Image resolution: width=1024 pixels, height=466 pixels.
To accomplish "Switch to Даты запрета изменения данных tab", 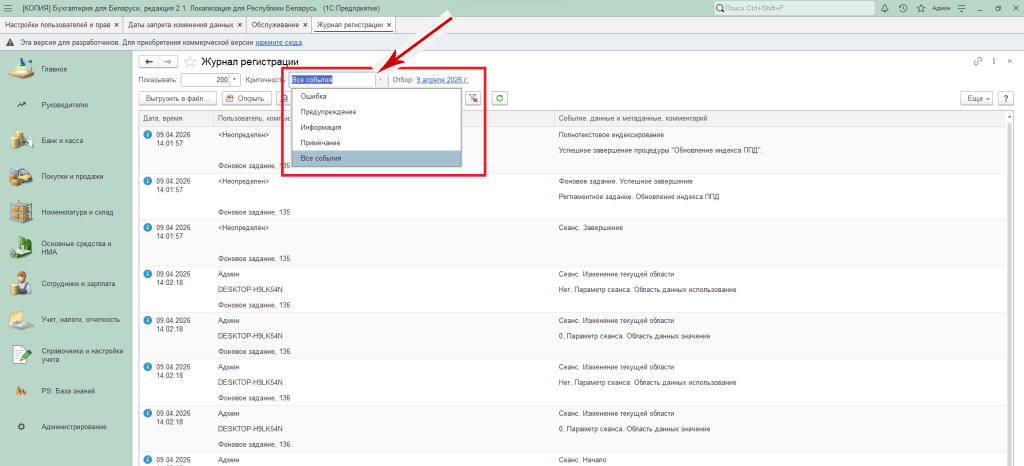I will pyautogui.click(x=181, y=24).
